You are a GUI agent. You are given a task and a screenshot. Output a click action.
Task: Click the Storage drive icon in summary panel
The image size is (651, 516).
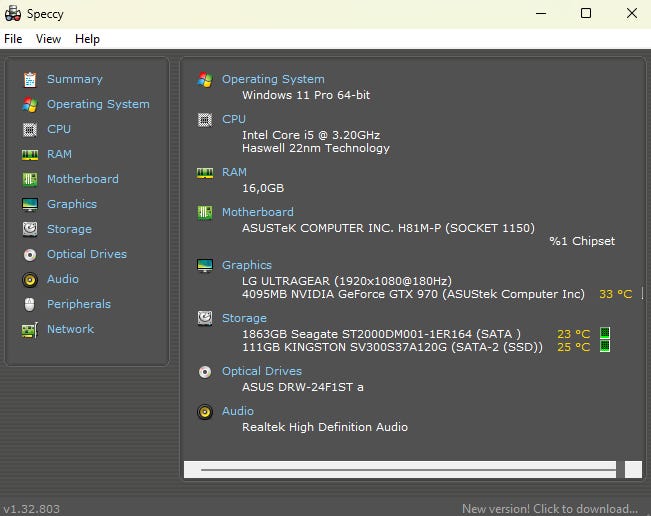point(205,318)
